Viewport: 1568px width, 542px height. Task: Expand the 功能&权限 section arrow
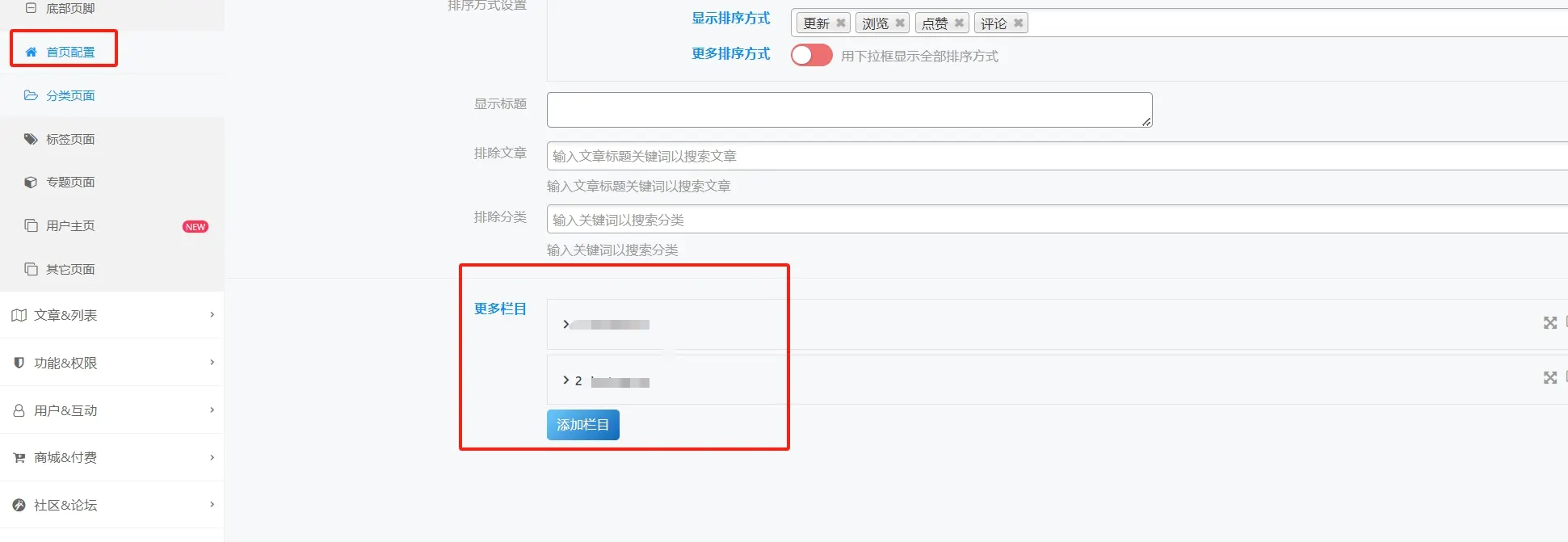212,363
